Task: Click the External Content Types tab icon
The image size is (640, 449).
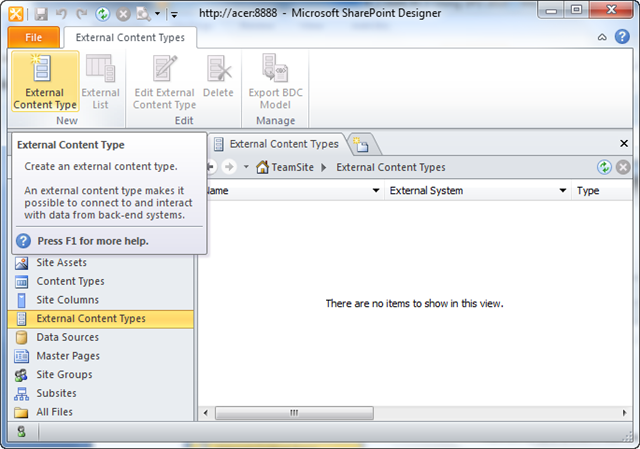Action: coord(219,144)
